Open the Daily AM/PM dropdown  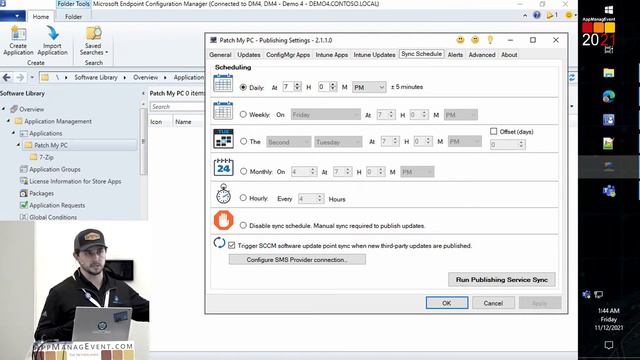[x=369, y=87]
